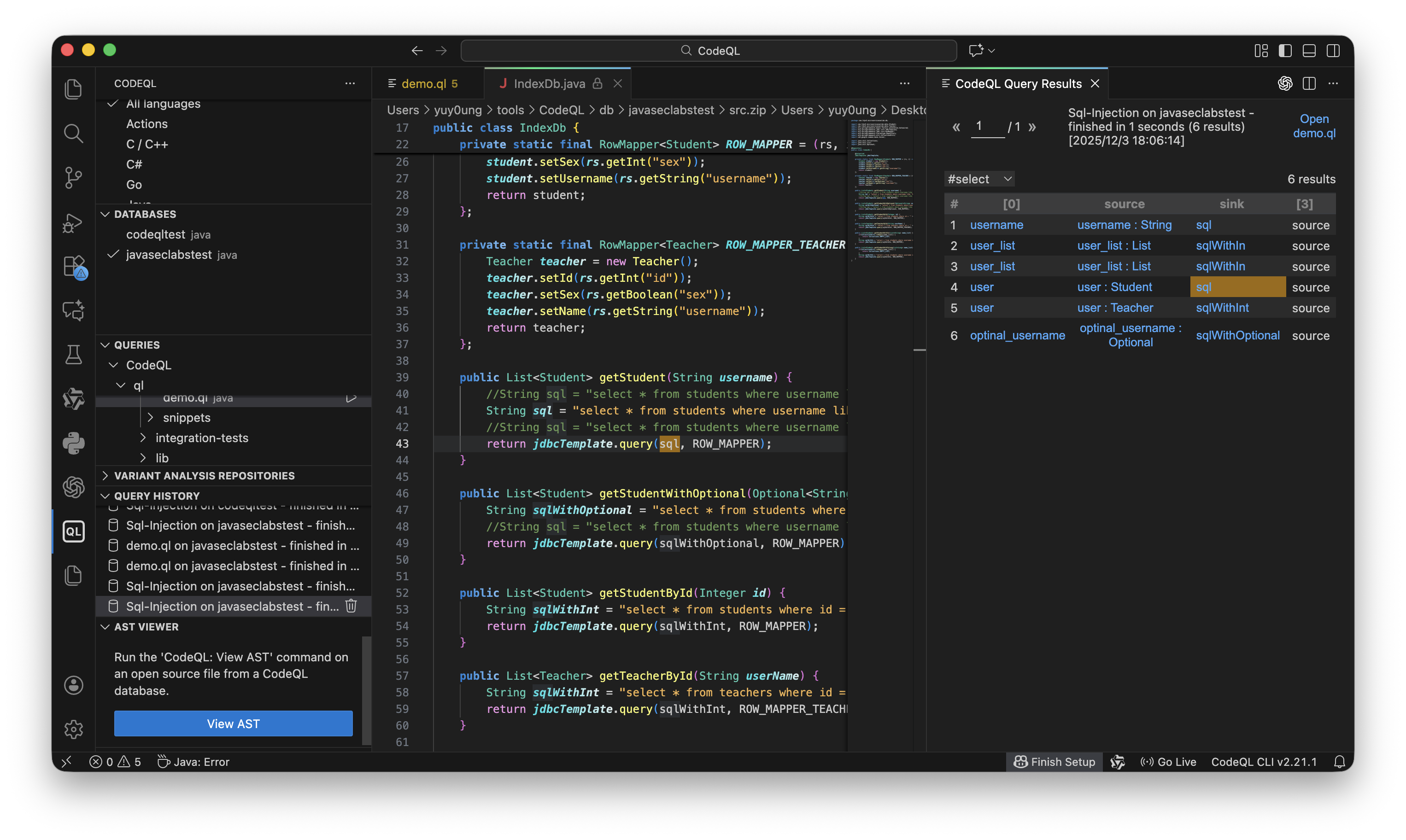
Task: Expand the snippets folder
Action: 186,418
